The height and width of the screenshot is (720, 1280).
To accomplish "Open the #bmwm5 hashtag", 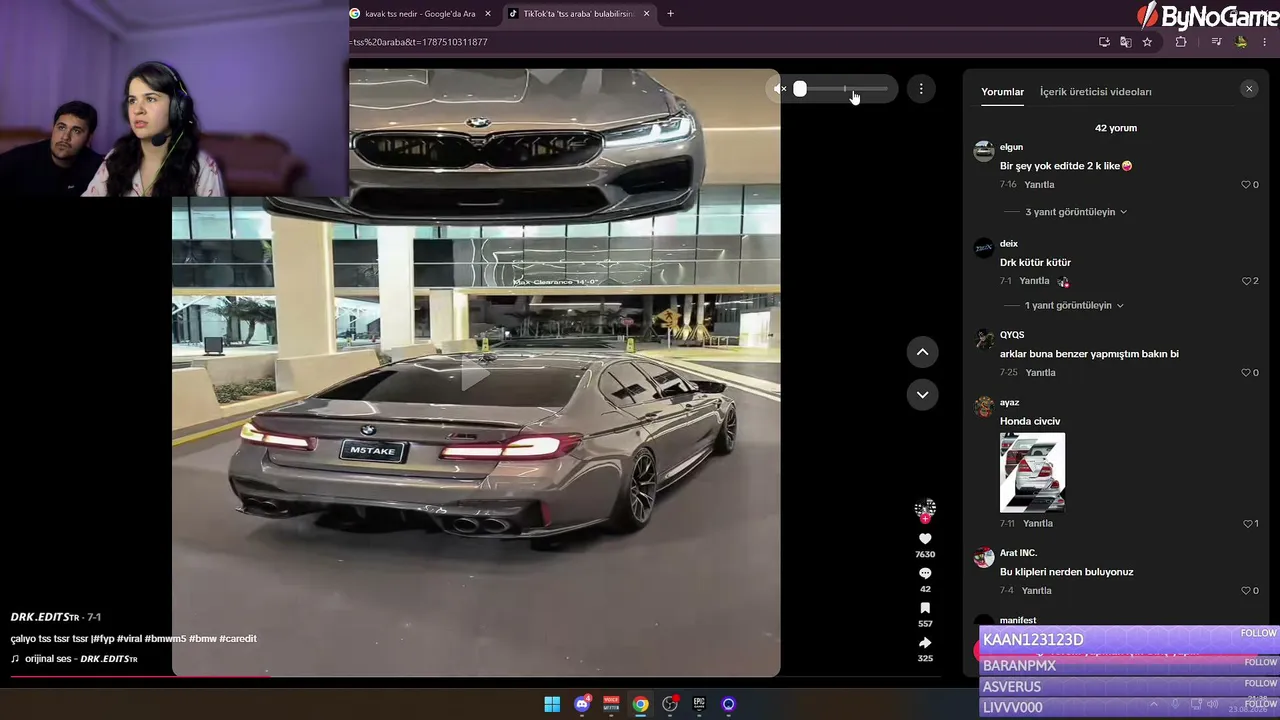I will pyautogui.click(x=165, y=639).
